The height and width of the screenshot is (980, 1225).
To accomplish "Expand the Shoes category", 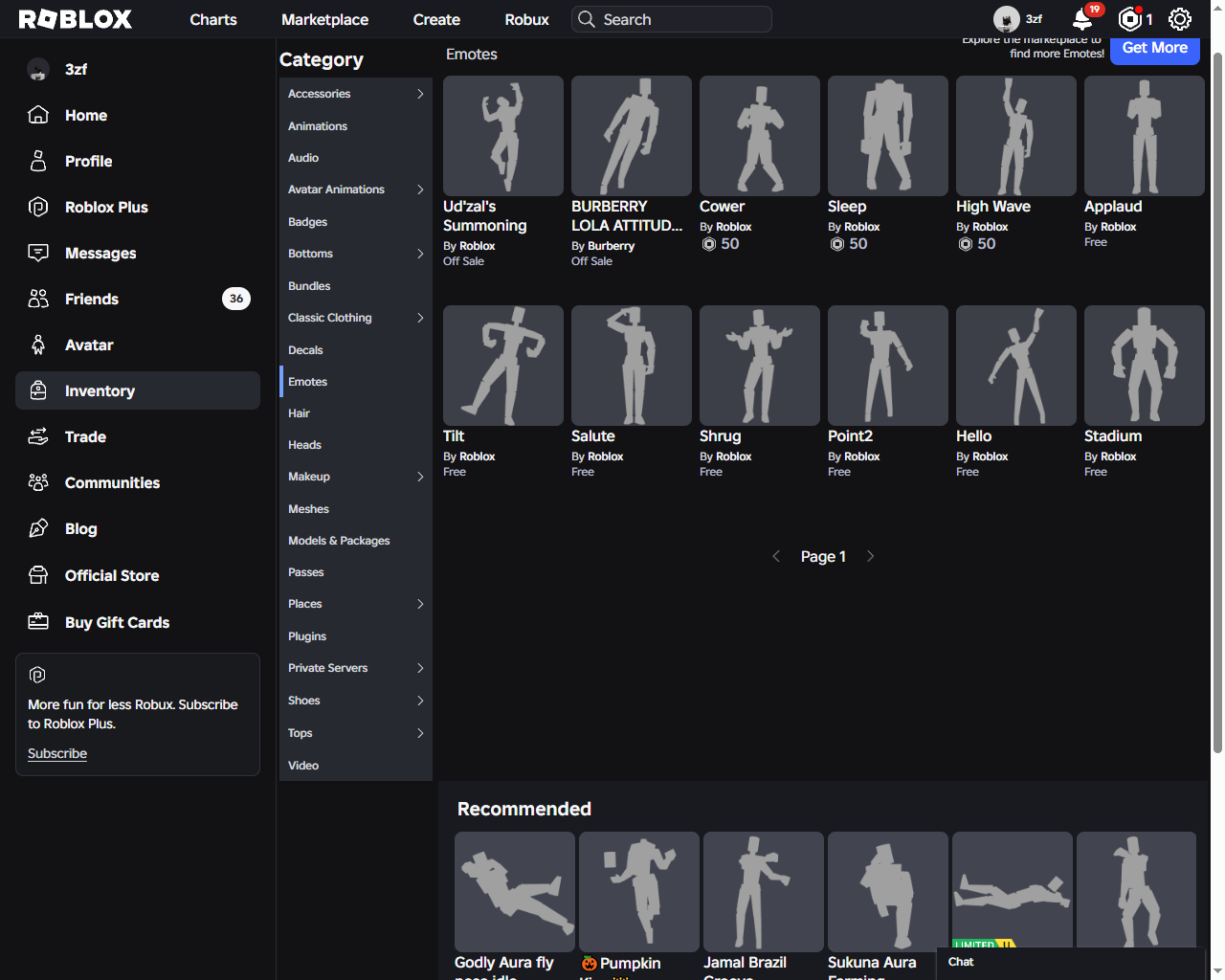I will pyautogui.click(x=420, y=701).
